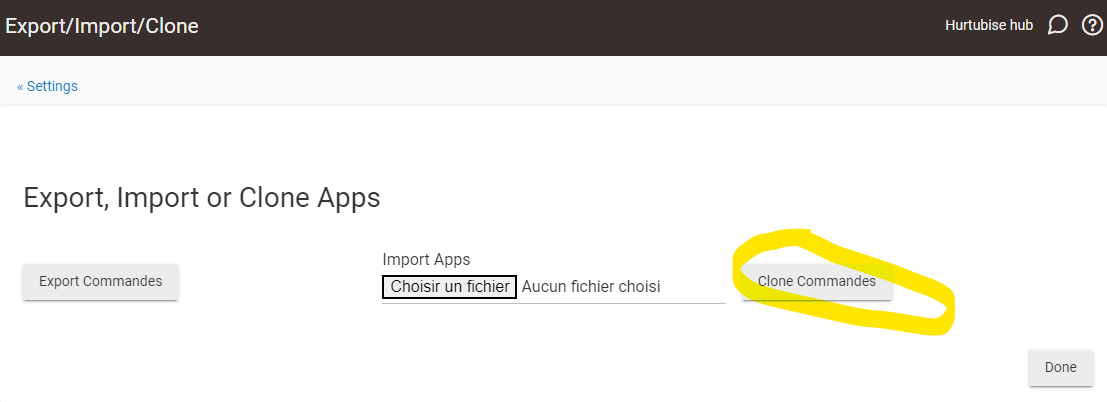Click the help question mark icon
Image resolution: width=1107 pixels, height=402 pixels.
click(1092, 26)
